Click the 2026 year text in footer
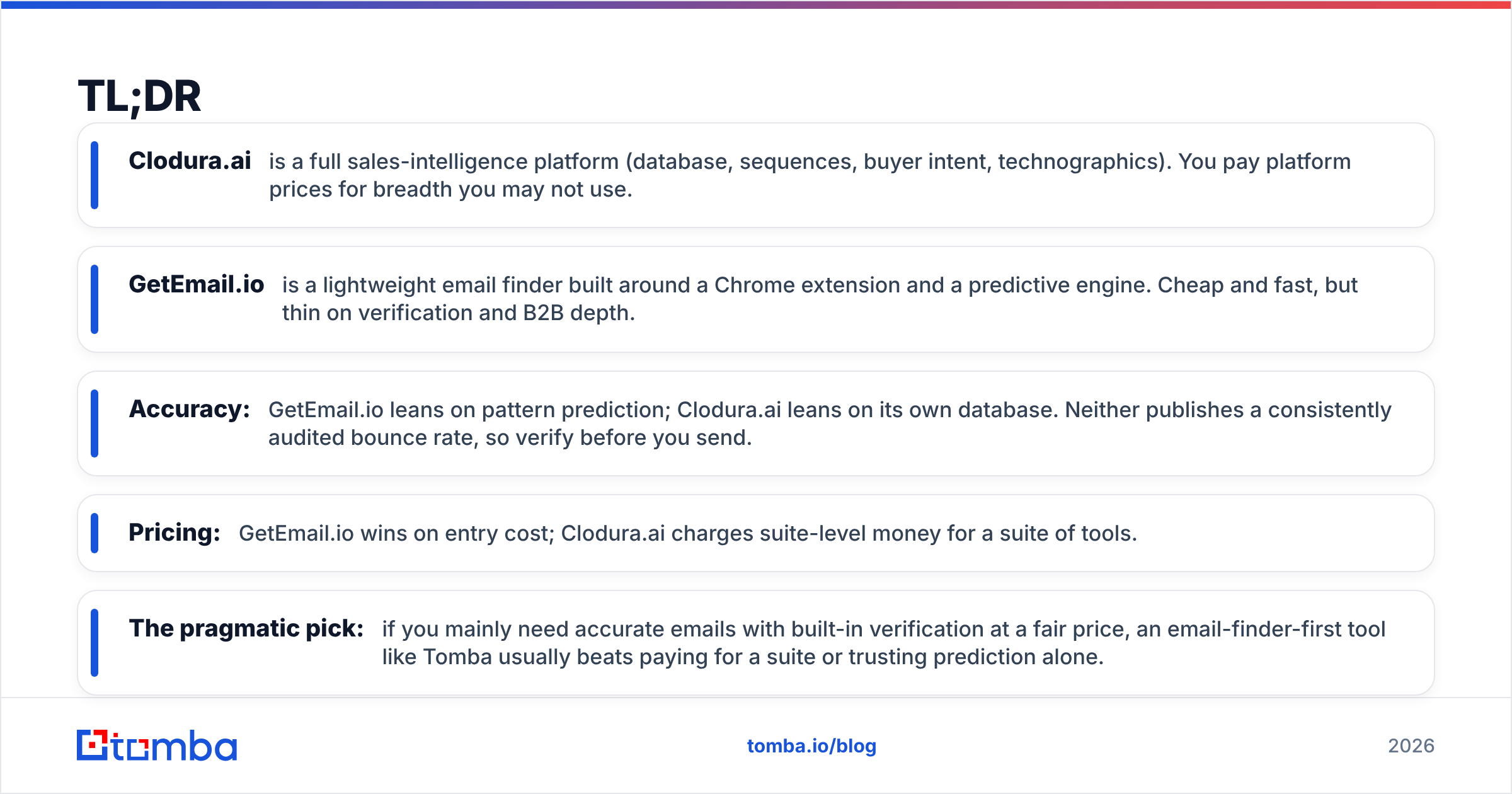 [x=1411, y=746]
